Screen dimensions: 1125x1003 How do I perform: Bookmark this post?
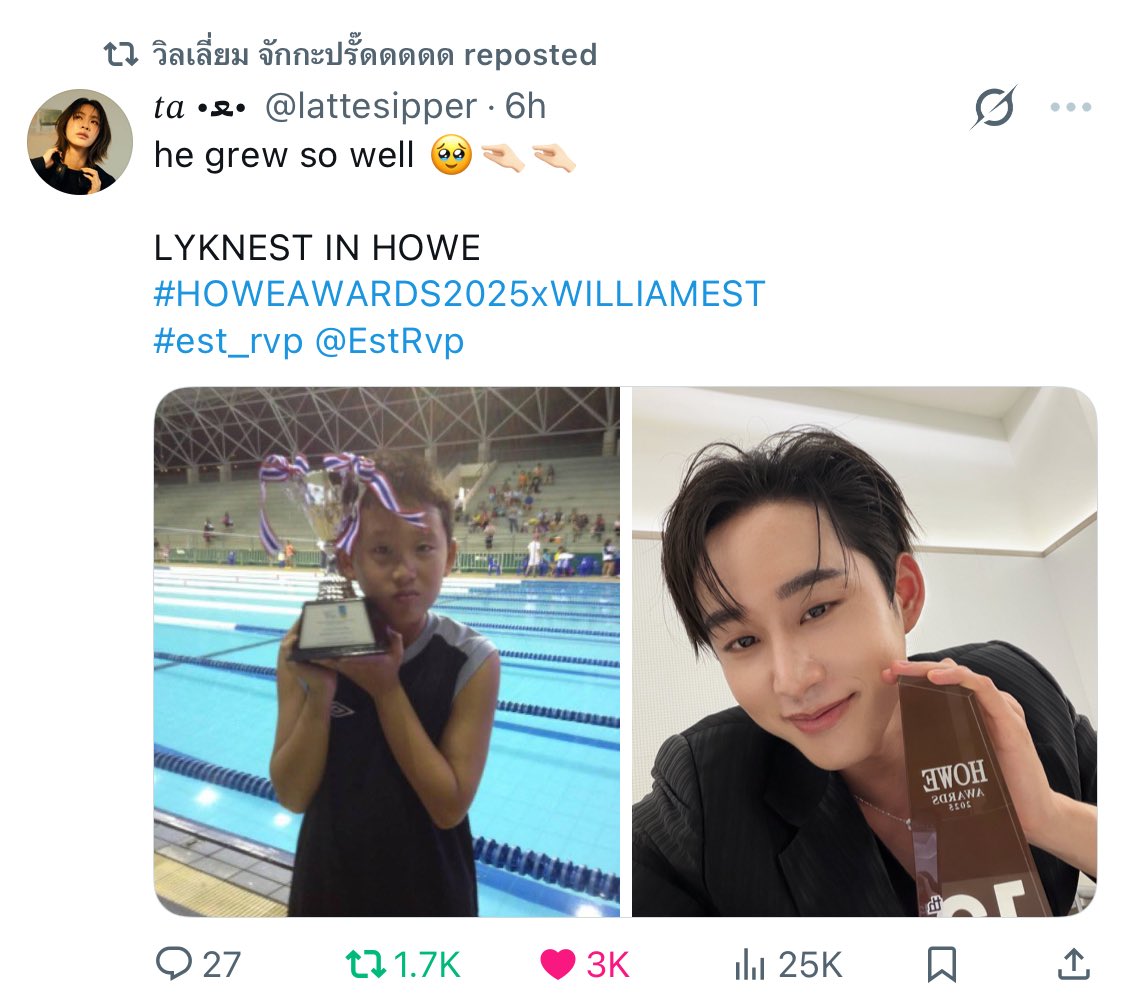(x=941, y=964)
